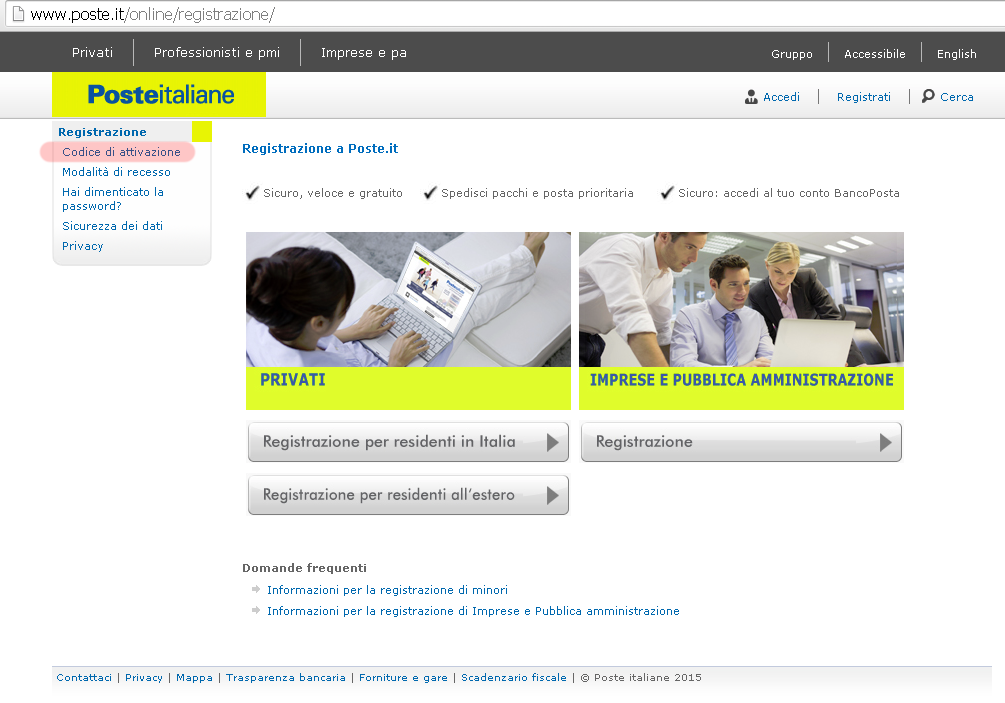
Task: Open the Gruppo menu item
Action: coord(792,54)
